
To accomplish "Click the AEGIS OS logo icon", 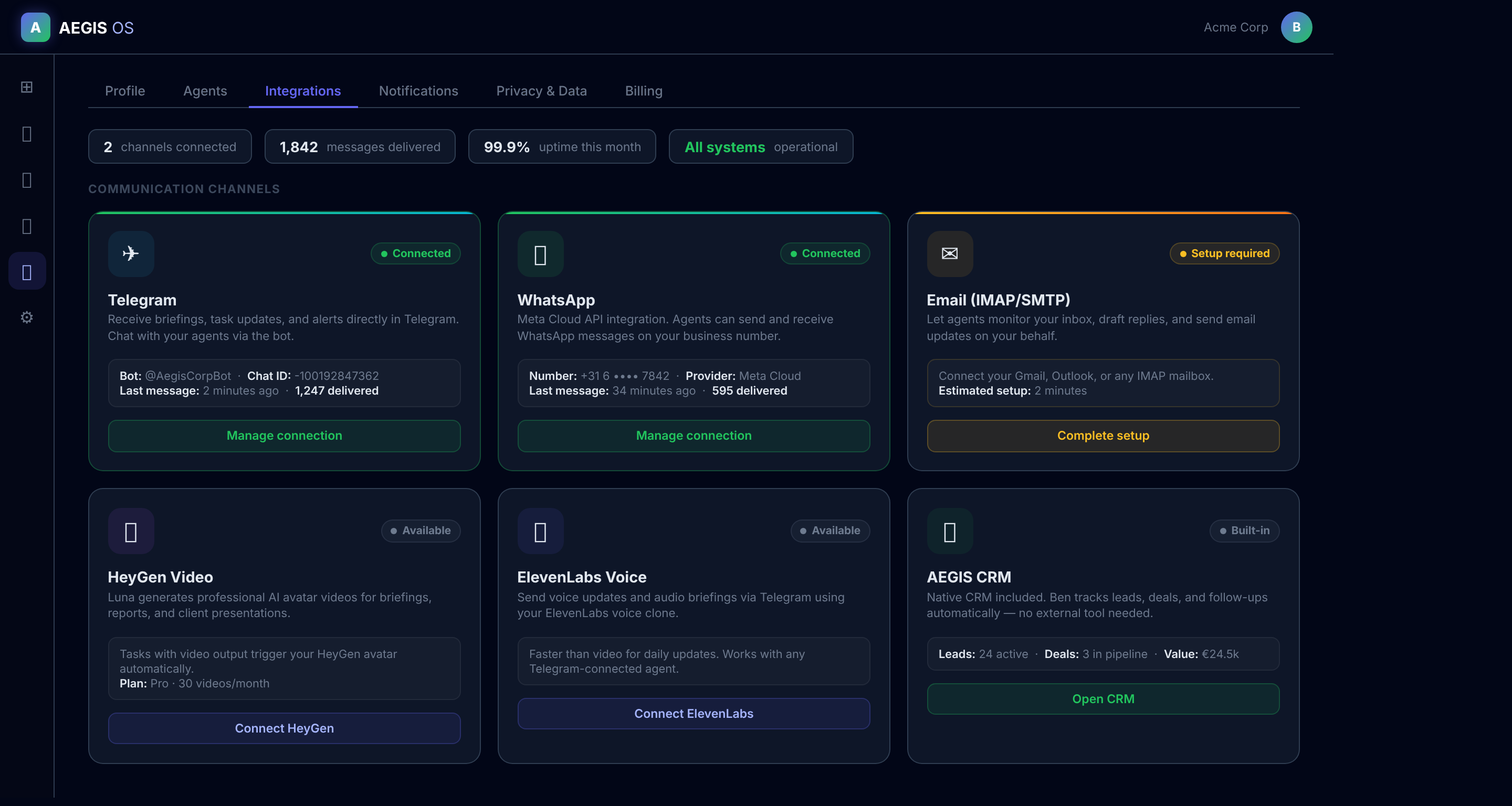I will 35,28.
